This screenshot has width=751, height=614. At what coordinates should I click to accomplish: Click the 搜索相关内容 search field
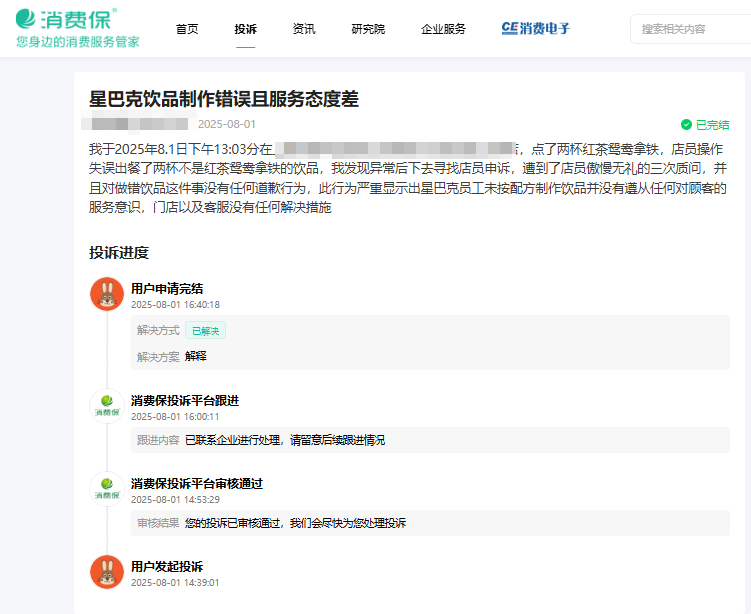click(692, 29)
